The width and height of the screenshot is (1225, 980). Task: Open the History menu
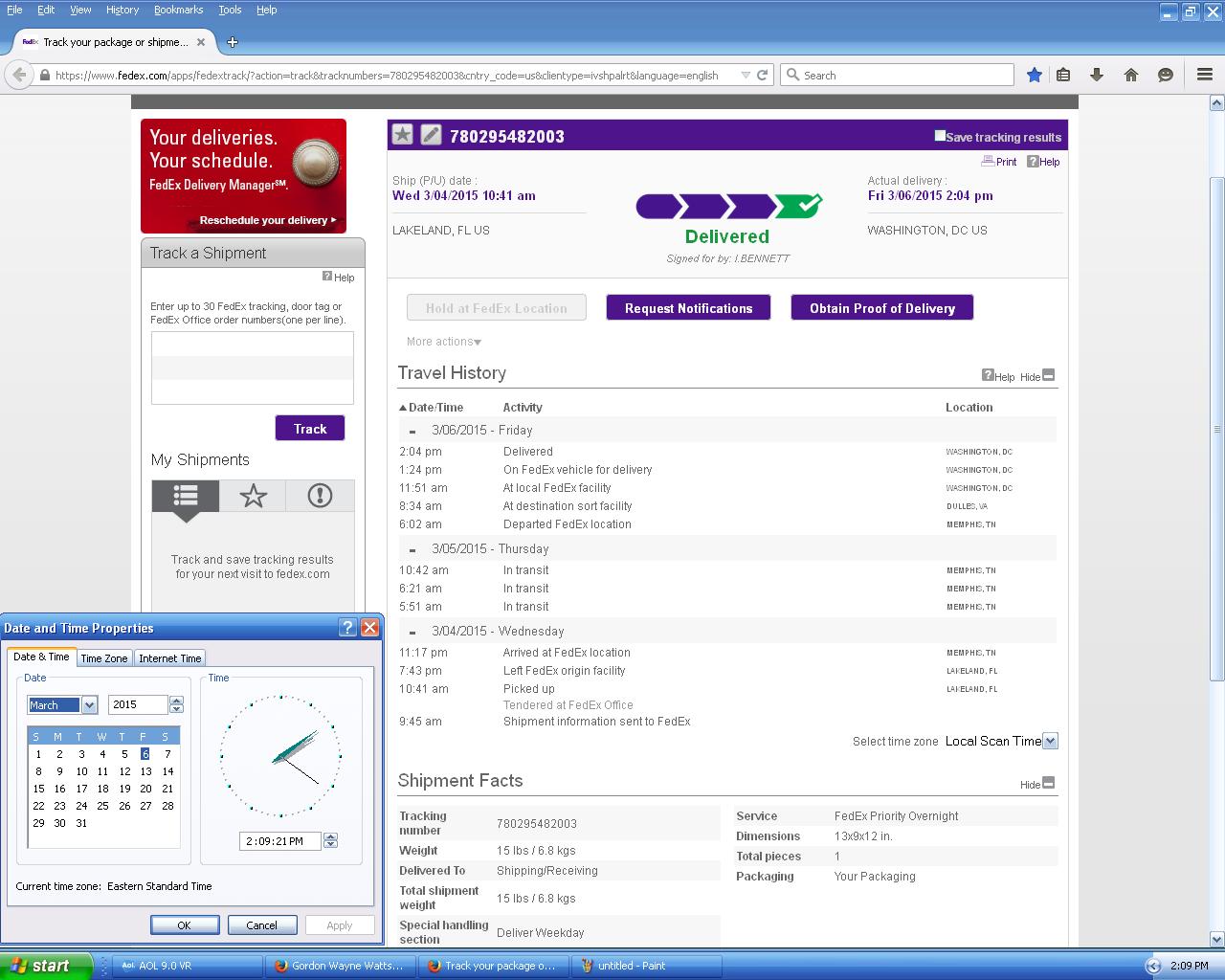click(122, 10)
